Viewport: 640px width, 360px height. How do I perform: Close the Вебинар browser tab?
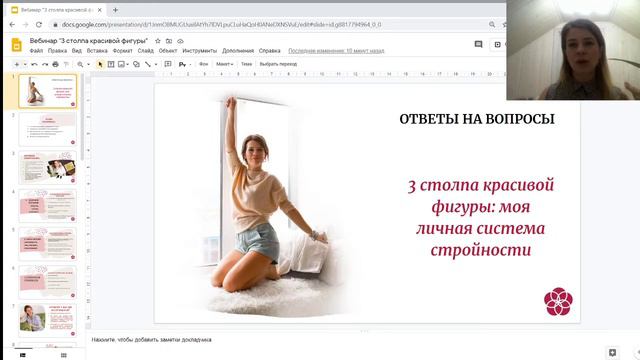click(100, 10)
